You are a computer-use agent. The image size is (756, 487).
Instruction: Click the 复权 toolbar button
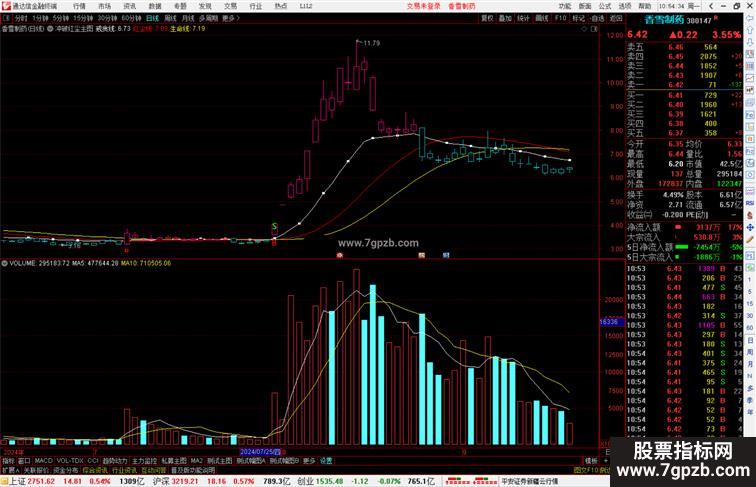pos(487,18)
